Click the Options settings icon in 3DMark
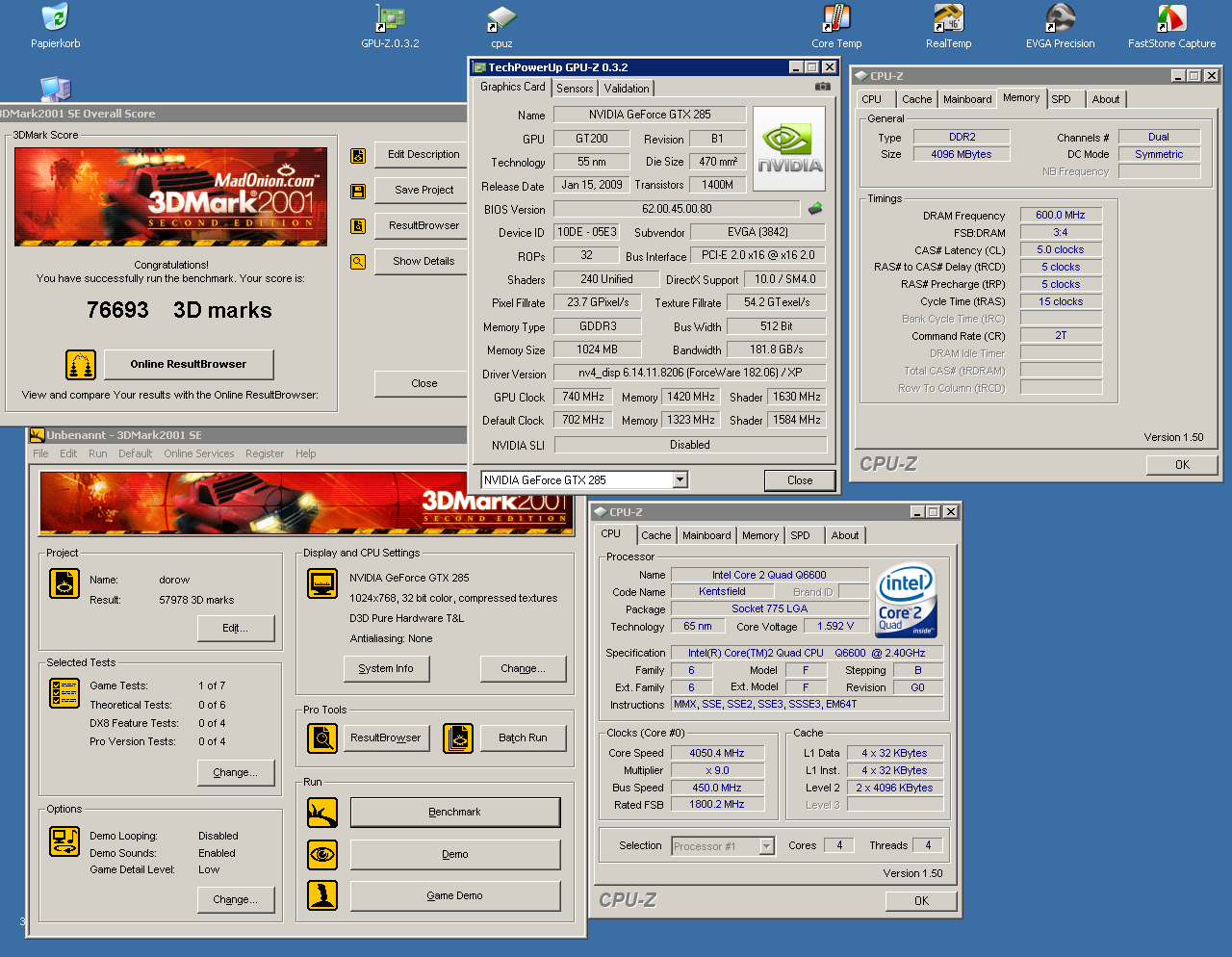The image size is (1232, 957). [64, 841]
